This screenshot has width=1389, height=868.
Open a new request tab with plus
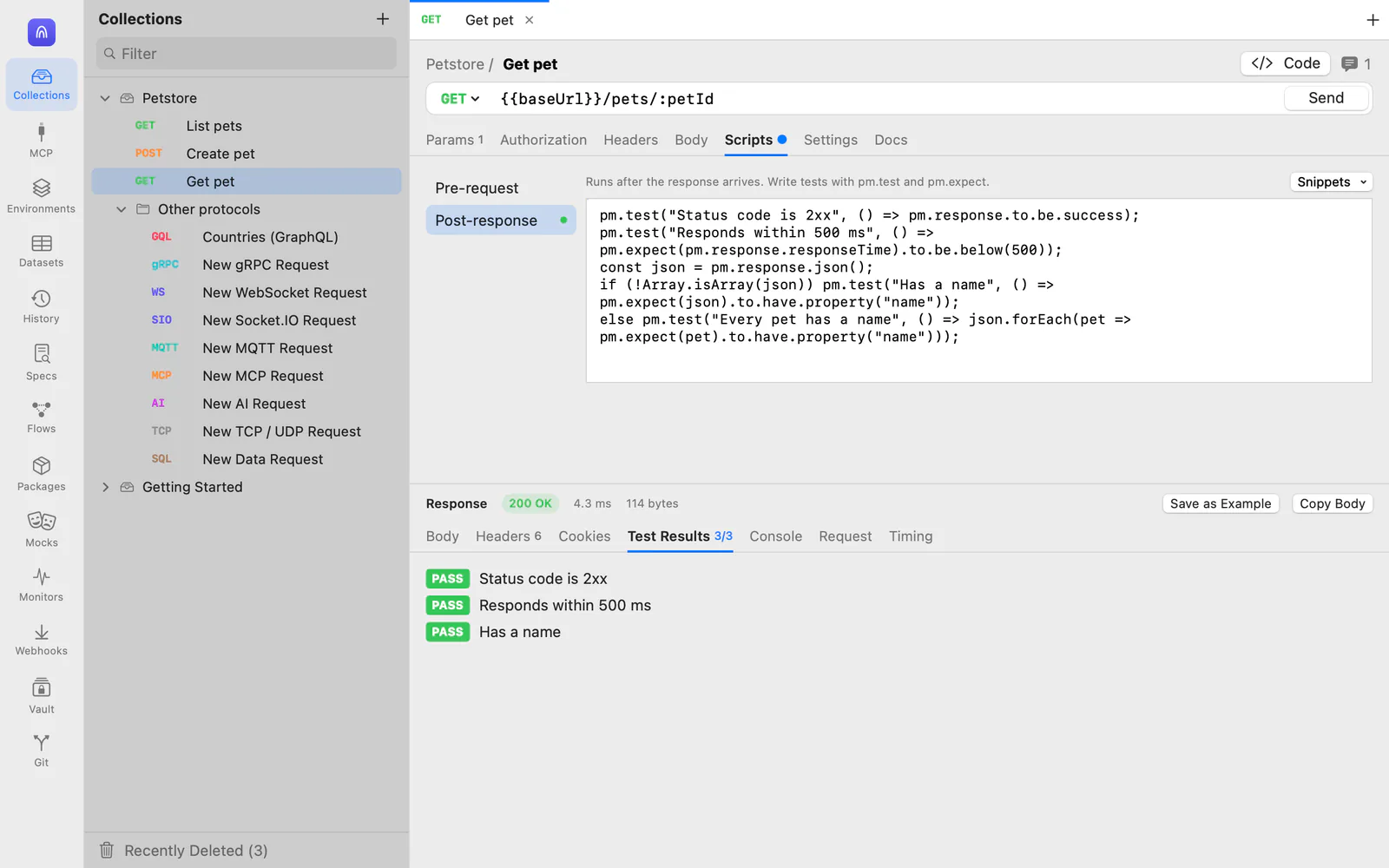click(1373, 20)
